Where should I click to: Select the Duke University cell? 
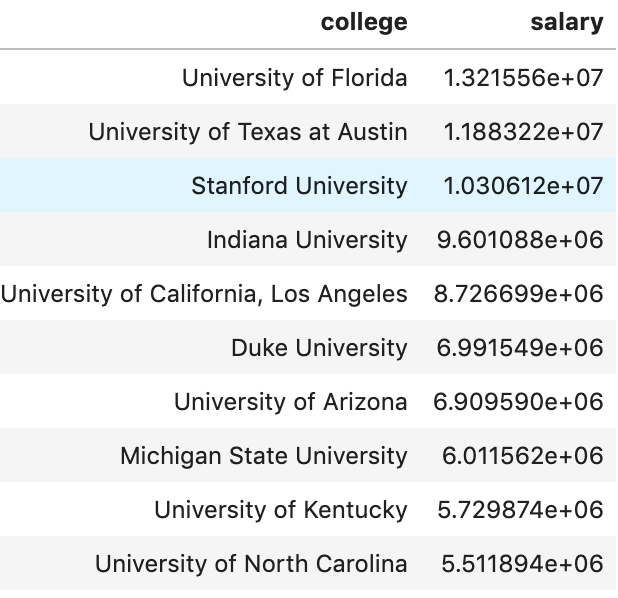[x=319, y=348]
